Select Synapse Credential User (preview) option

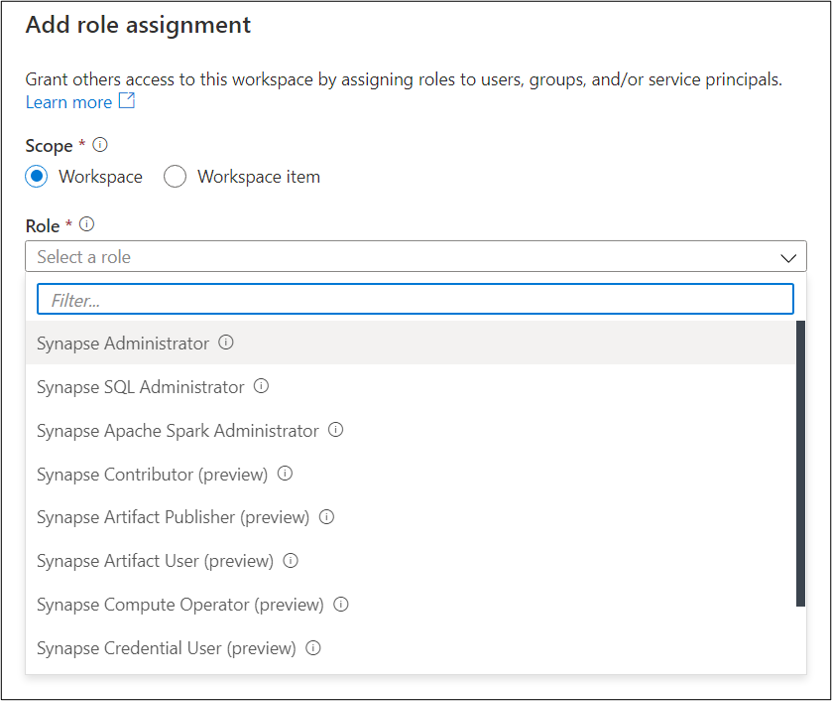click(x=166, y=648)
